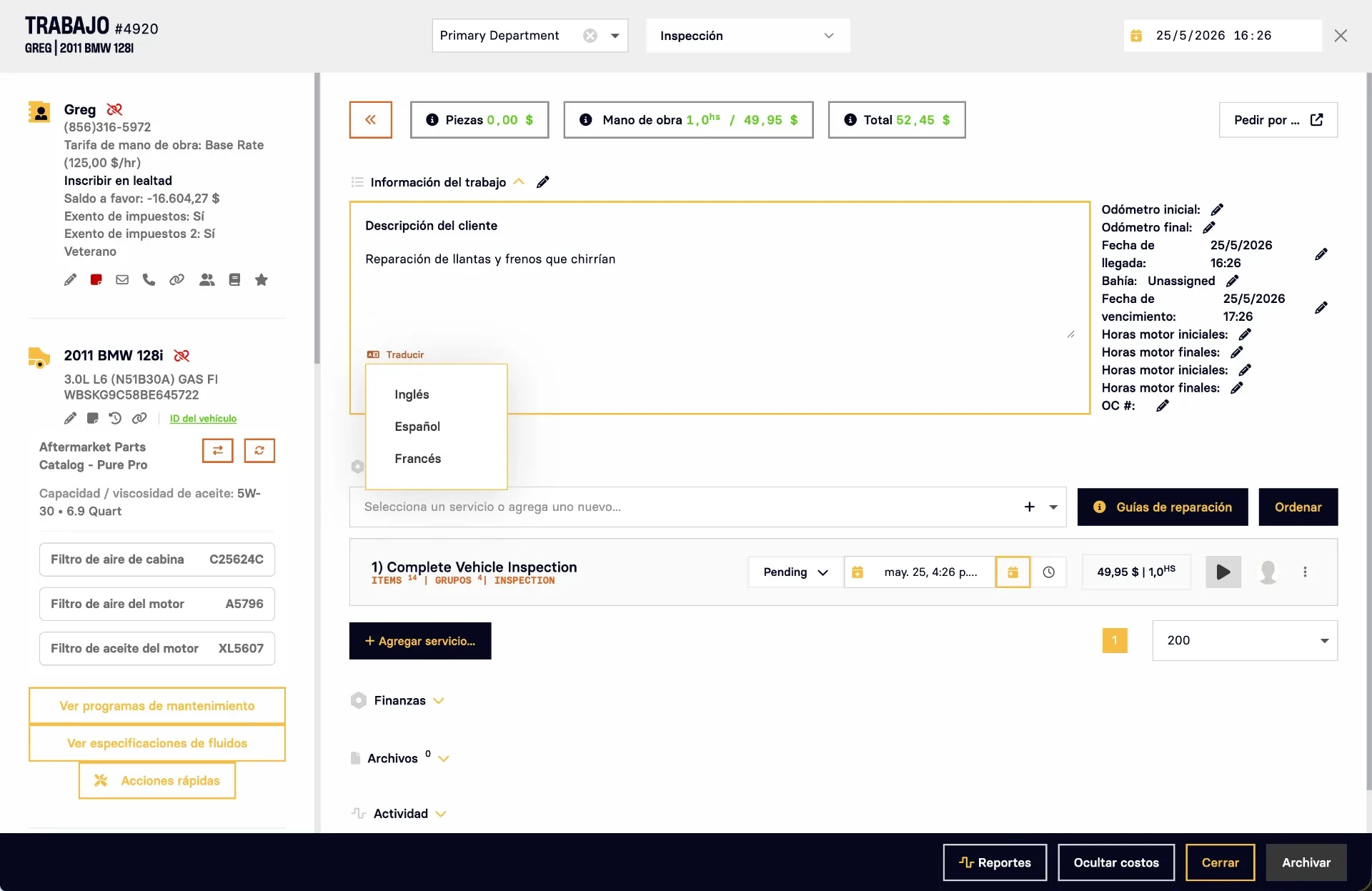The image size is (1372, 891).
Task: Open Acciones rápidas menu
Action: pyautogui.click(x=157, y=780)
